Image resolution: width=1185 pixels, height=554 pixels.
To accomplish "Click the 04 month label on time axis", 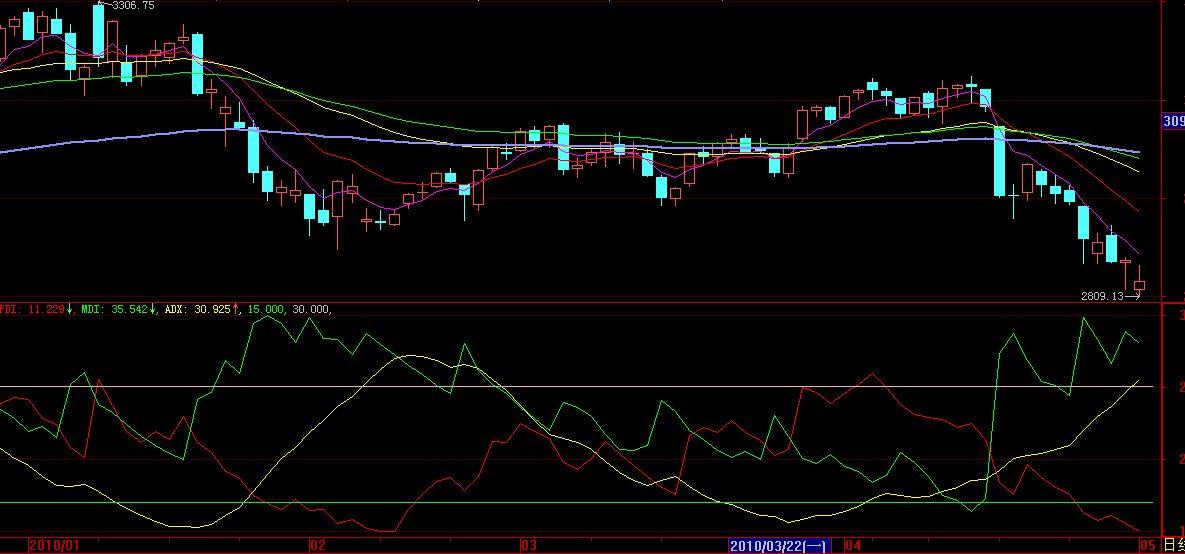I will point(853,546).
